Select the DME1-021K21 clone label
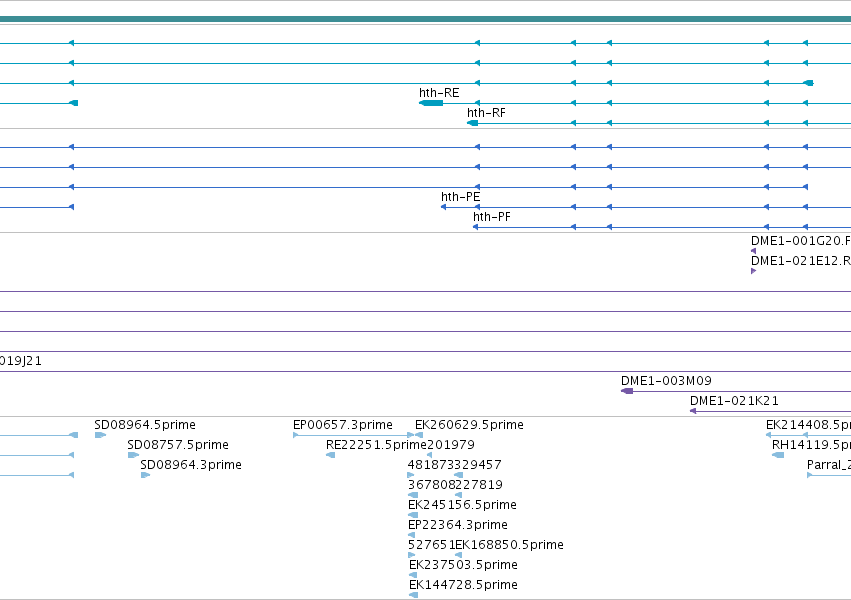 click(x=734, y=401)
